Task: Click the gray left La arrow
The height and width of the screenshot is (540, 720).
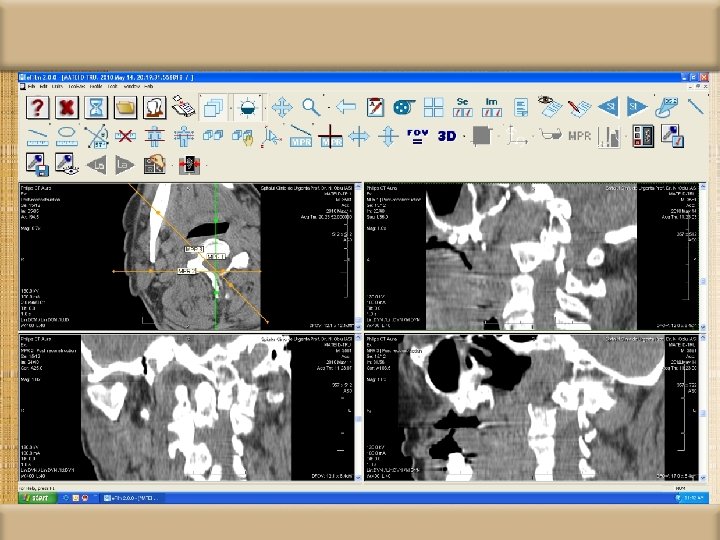Action: tap(96, 165)
